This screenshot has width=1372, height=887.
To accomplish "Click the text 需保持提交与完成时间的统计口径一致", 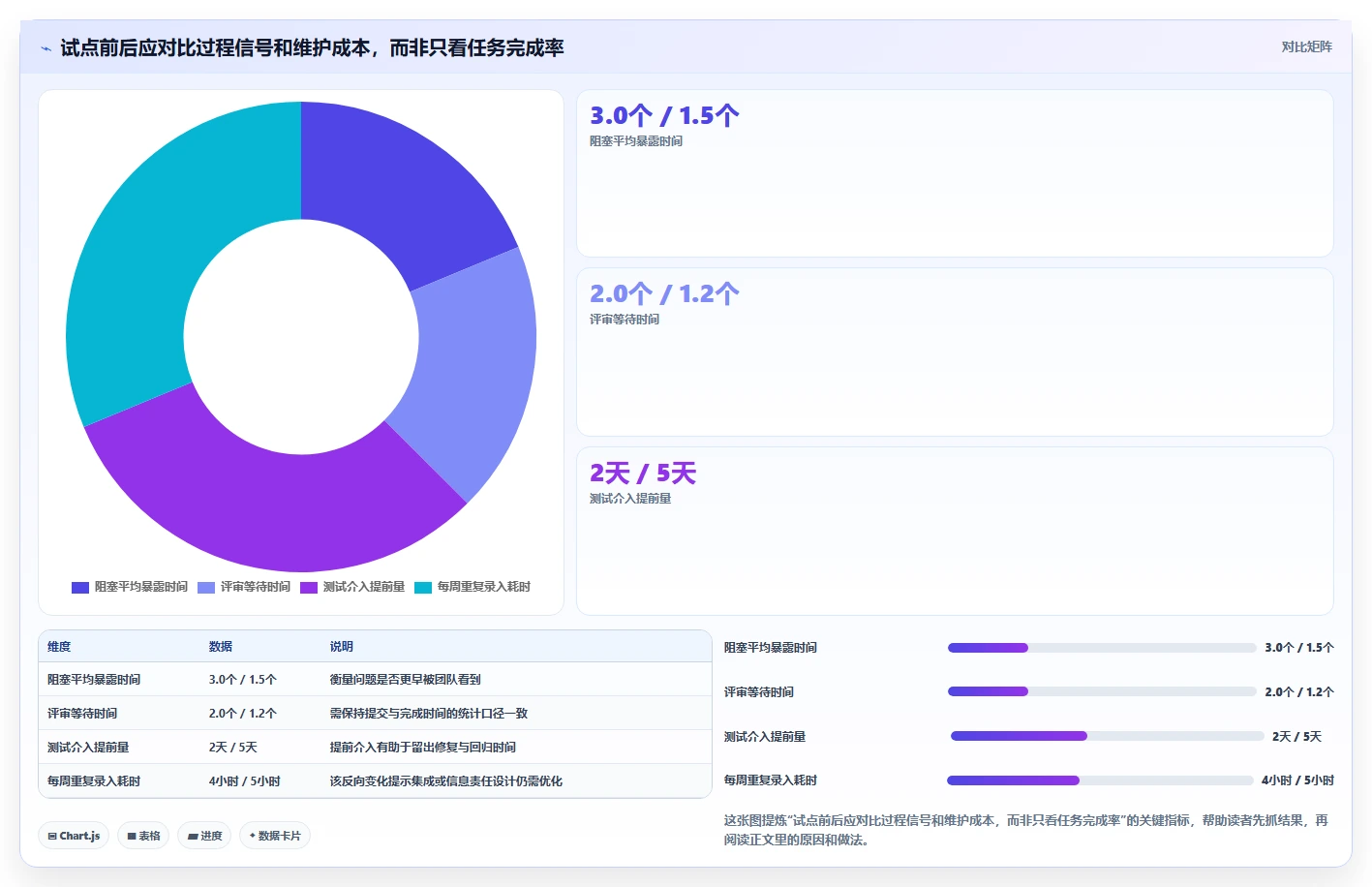I will 429,714.
